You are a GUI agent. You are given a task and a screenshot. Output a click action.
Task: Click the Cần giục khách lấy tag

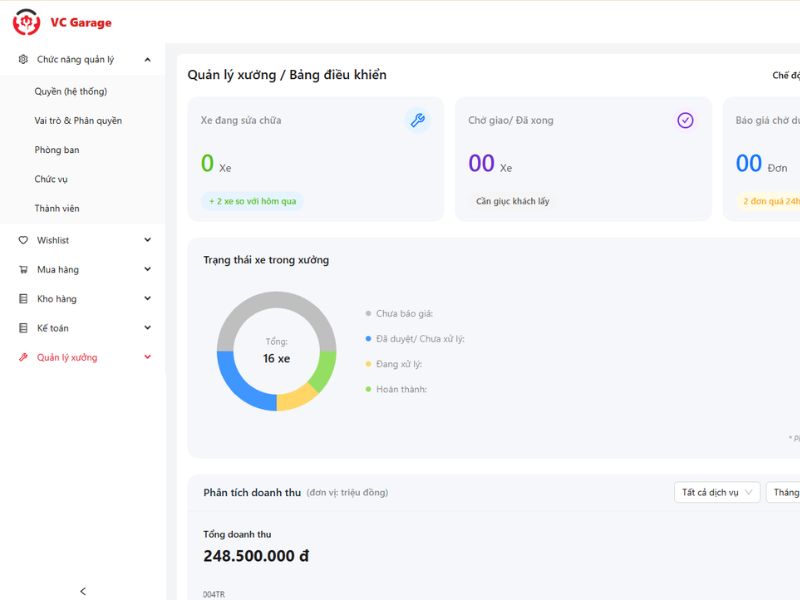pos(513,201)
